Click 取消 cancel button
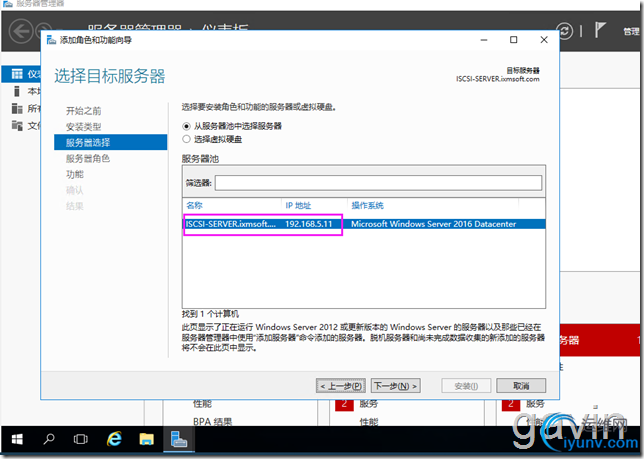Screen dimensions: 644x459 pyautogui.click(x=521, y=386)
